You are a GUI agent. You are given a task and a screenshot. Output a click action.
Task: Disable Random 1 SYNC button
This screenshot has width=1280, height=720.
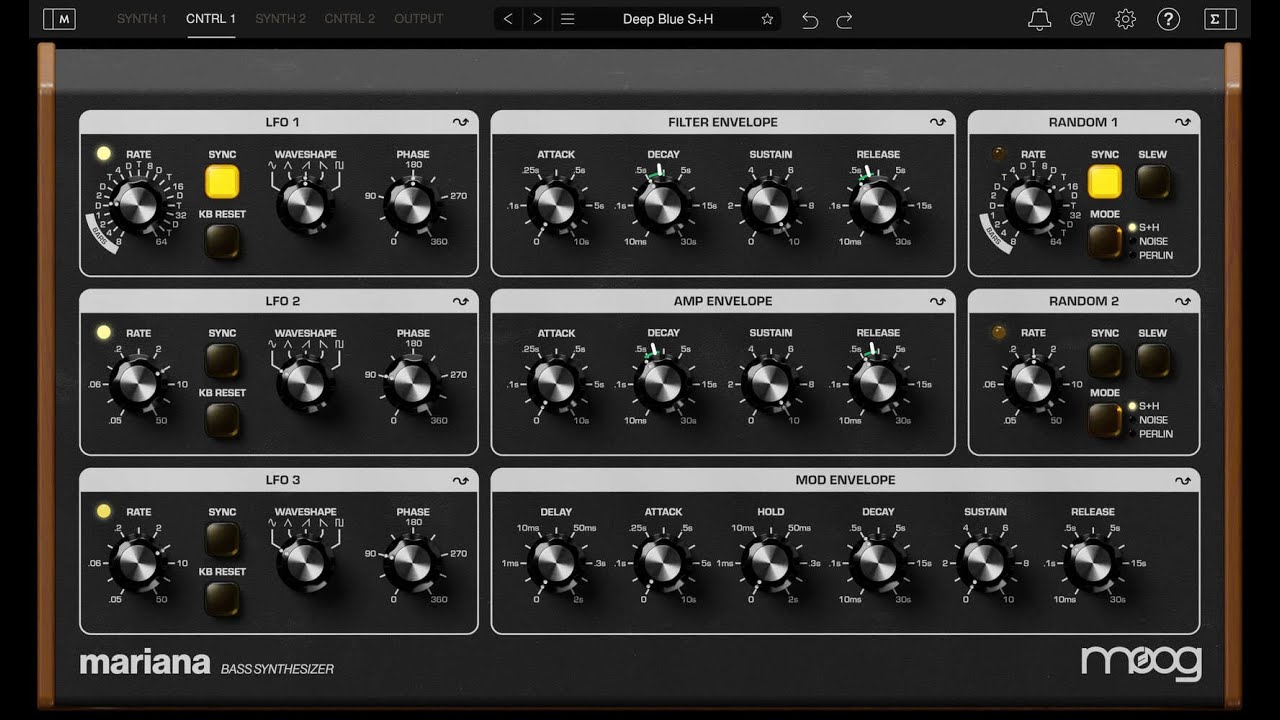tap(1105, 182)
